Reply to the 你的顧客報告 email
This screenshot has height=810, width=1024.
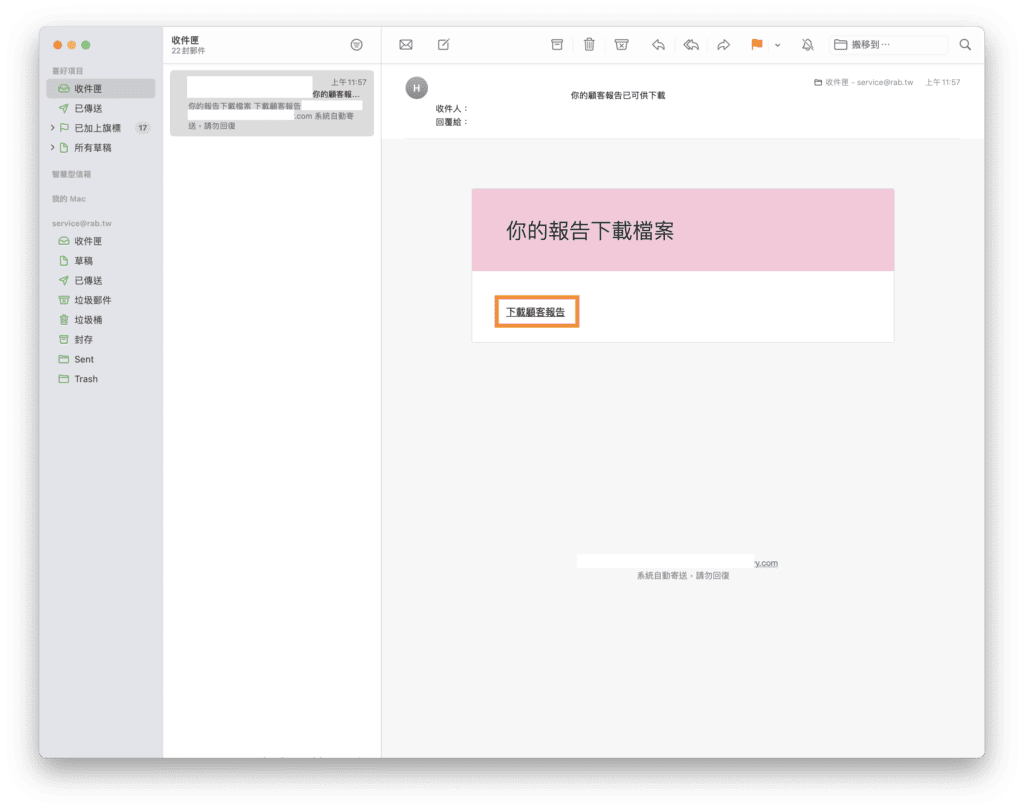(x=658, y=44)
